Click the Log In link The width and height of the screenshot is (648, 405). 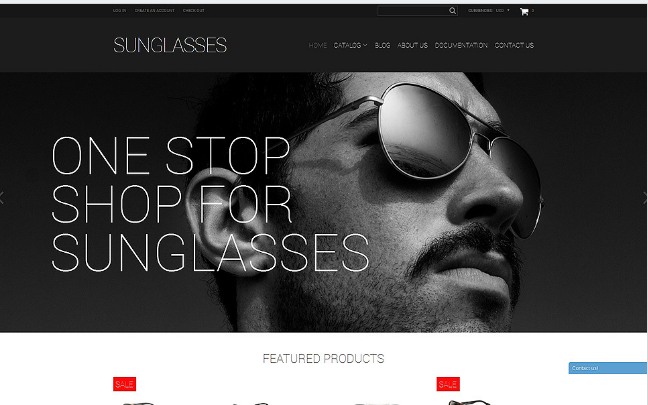coord(119,10)
